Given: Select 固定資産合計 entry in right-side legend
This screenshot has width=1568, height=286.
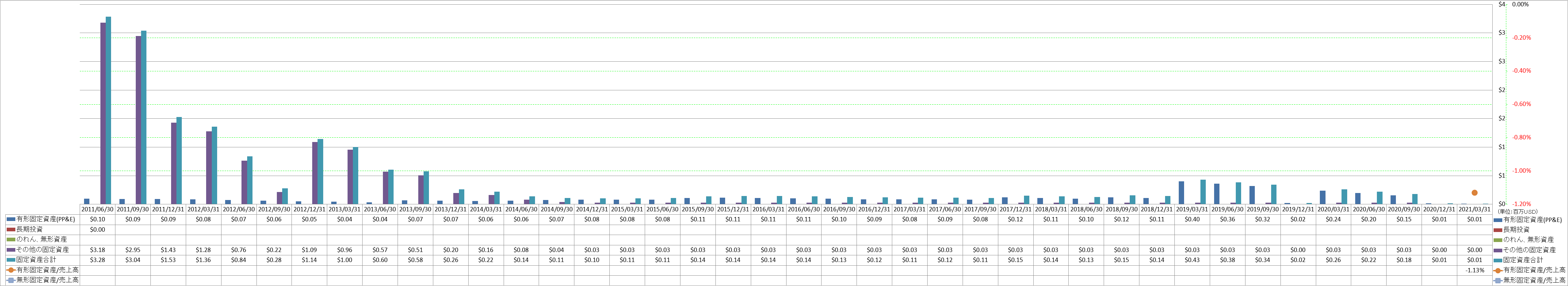Looking at the screenshot, I should (x=1518, y=260).
